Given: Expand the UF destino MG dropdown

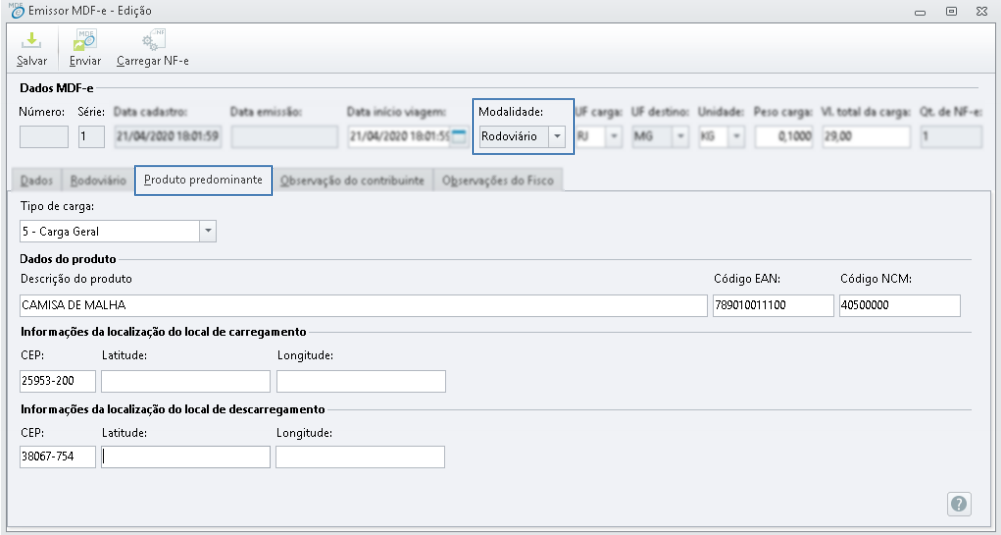Looking at the screenshot, I should click(681, 137).
